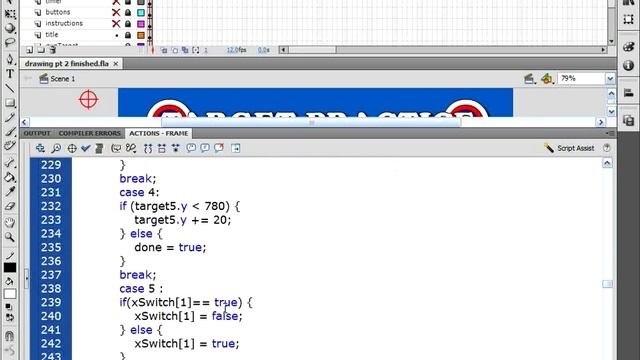Switch to the COMPILER ERRORS tab
The image size is (640, 360).
89,133
